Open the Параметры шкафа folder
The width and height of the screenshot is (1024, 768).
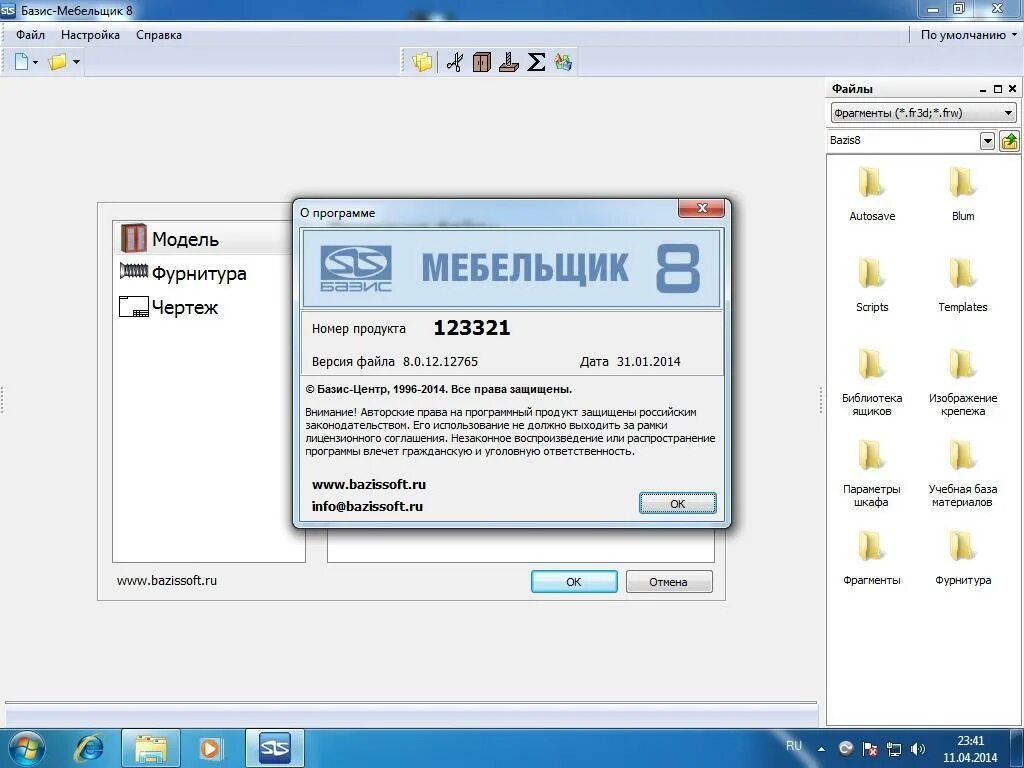(x=872, y=473)
